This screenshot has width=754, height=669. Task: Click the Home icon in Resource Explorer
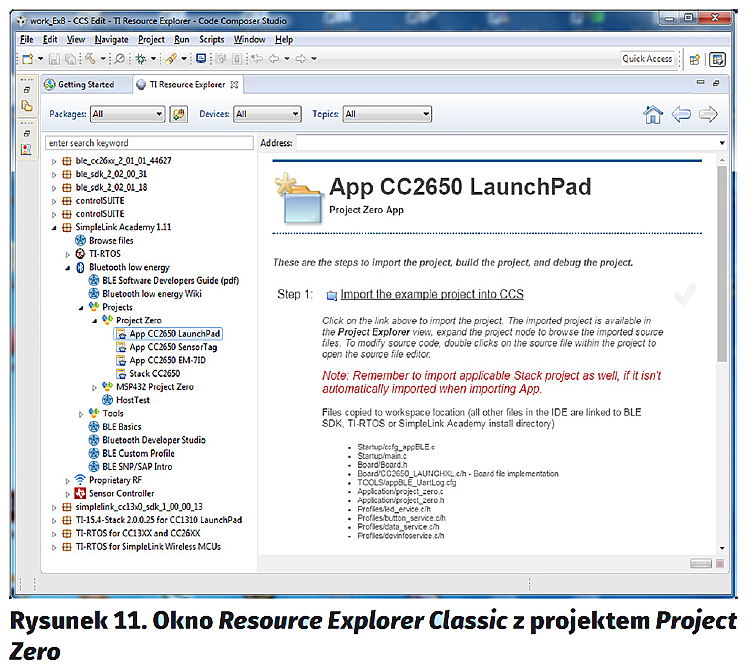click(x=653, y=114)
